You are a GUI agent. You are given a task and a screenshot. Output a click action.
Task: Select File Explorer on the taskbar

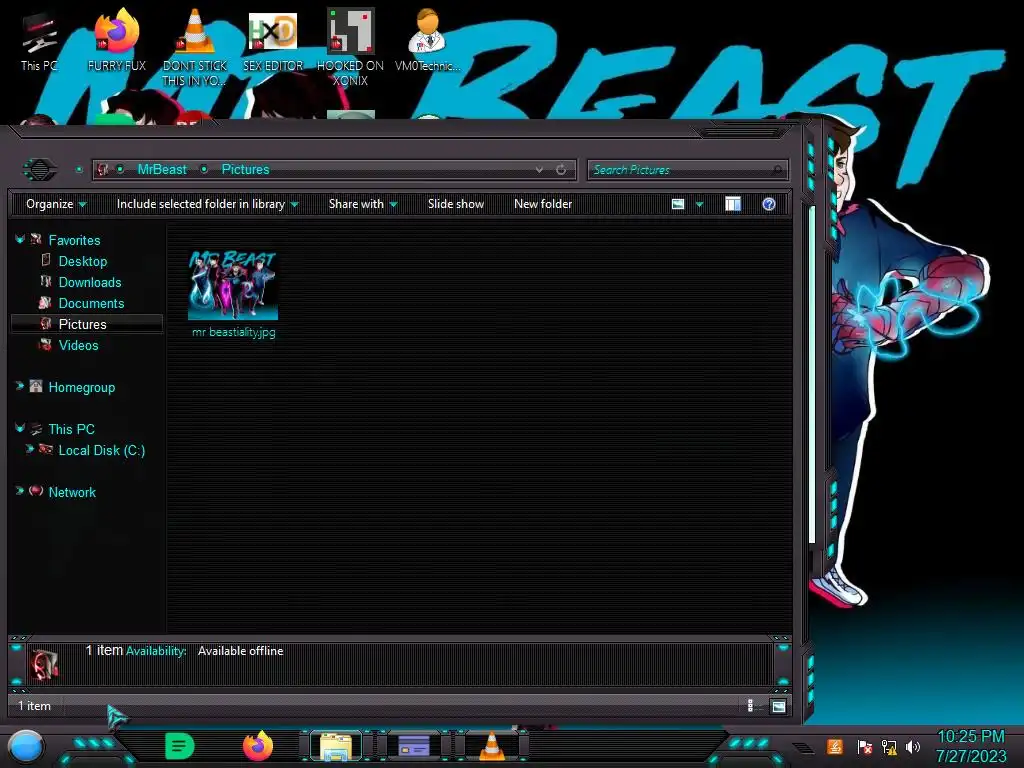point(336,746)
